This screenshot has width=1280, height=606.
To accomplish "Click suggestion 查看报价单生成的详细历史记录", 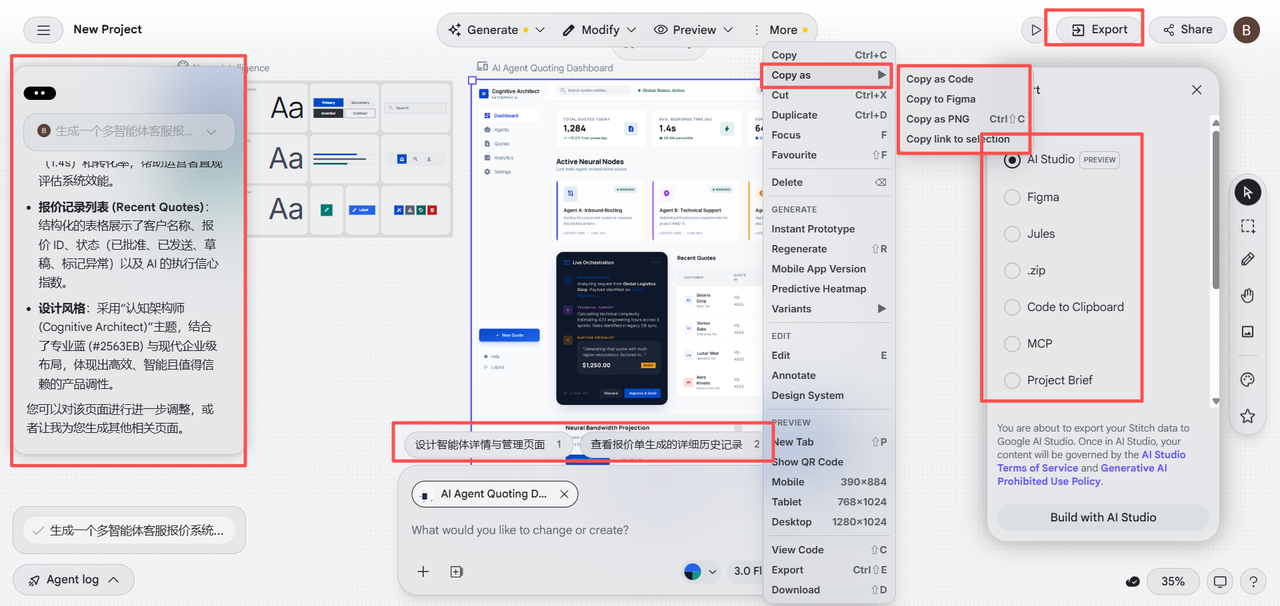I will pos(675,445).
